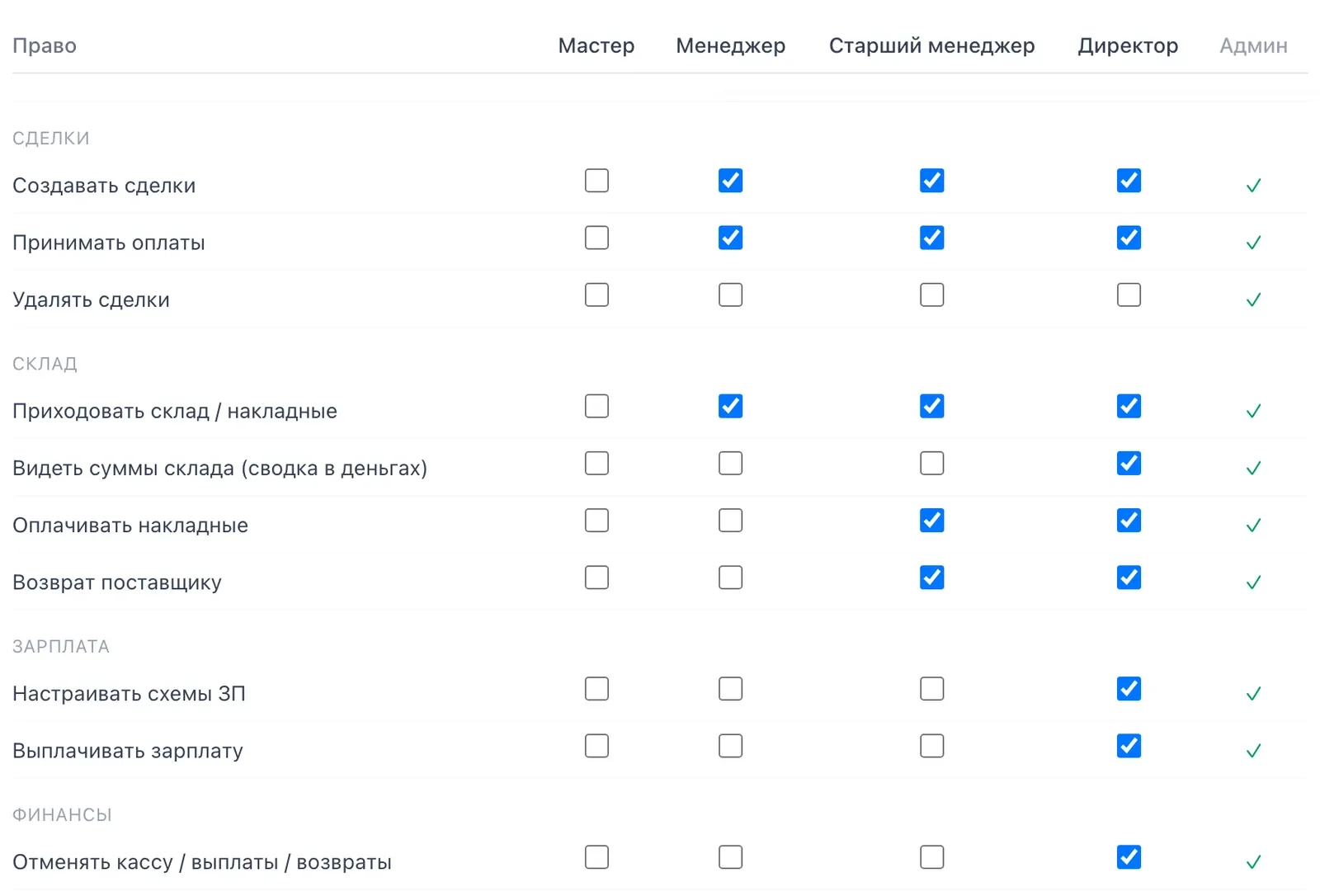Uncheck Оплачивать накладные for Старший менеджер

(931, 521)
